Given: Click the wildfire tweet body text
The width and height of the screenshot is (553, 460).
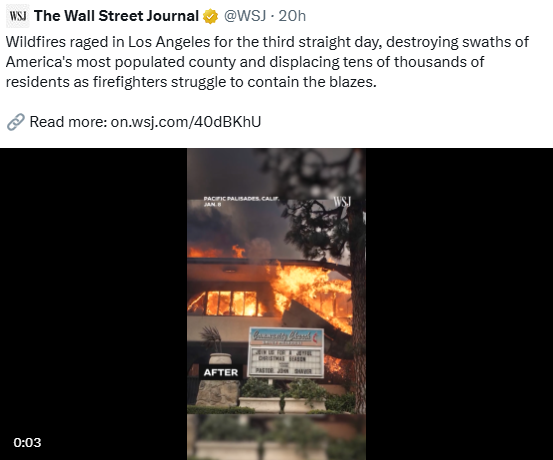Looking at the screenshot, I should pyautogui.click(x=267, y=62).
